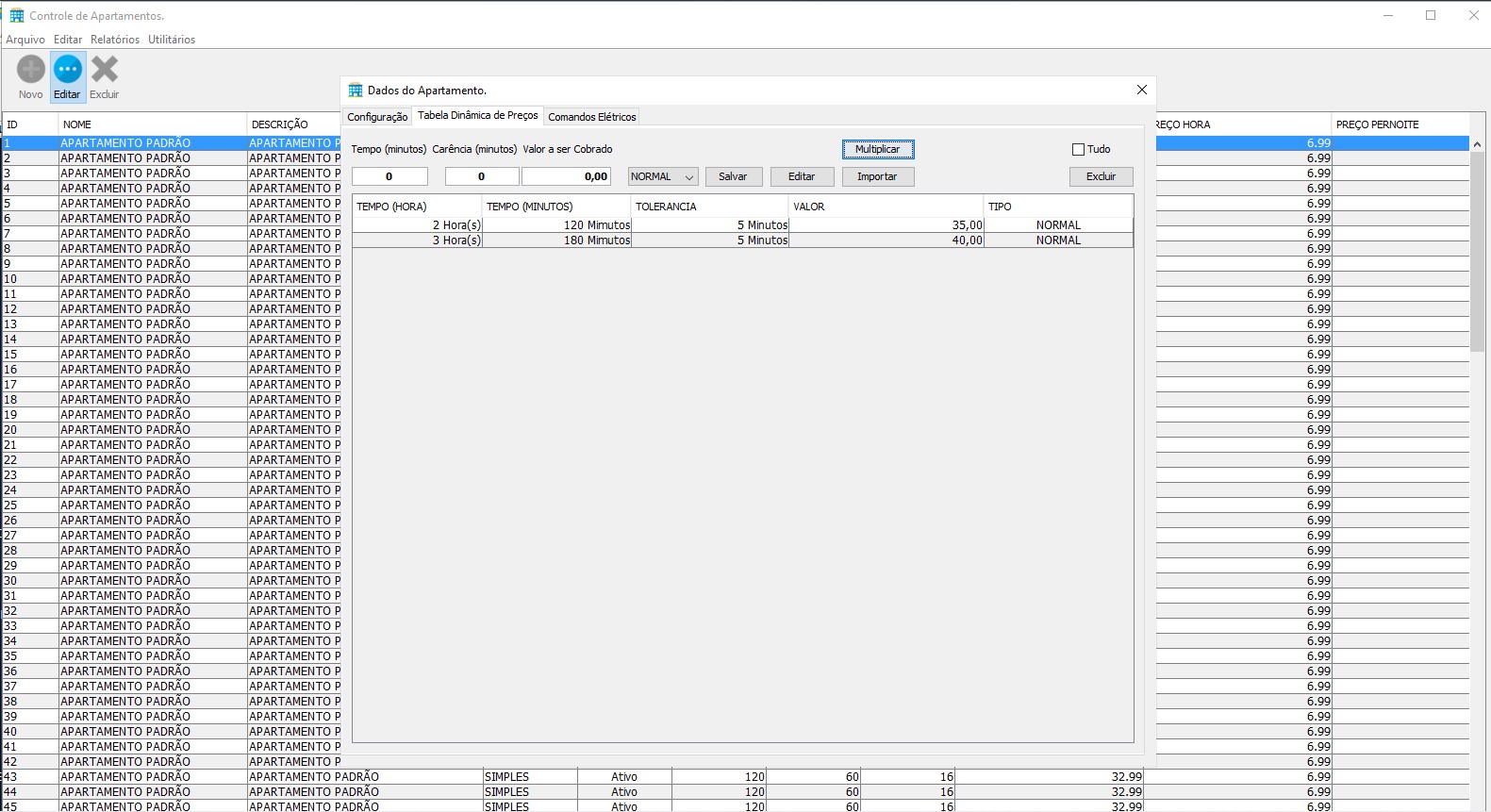Click the Excluir X toolbar icon

pos(105,70)
